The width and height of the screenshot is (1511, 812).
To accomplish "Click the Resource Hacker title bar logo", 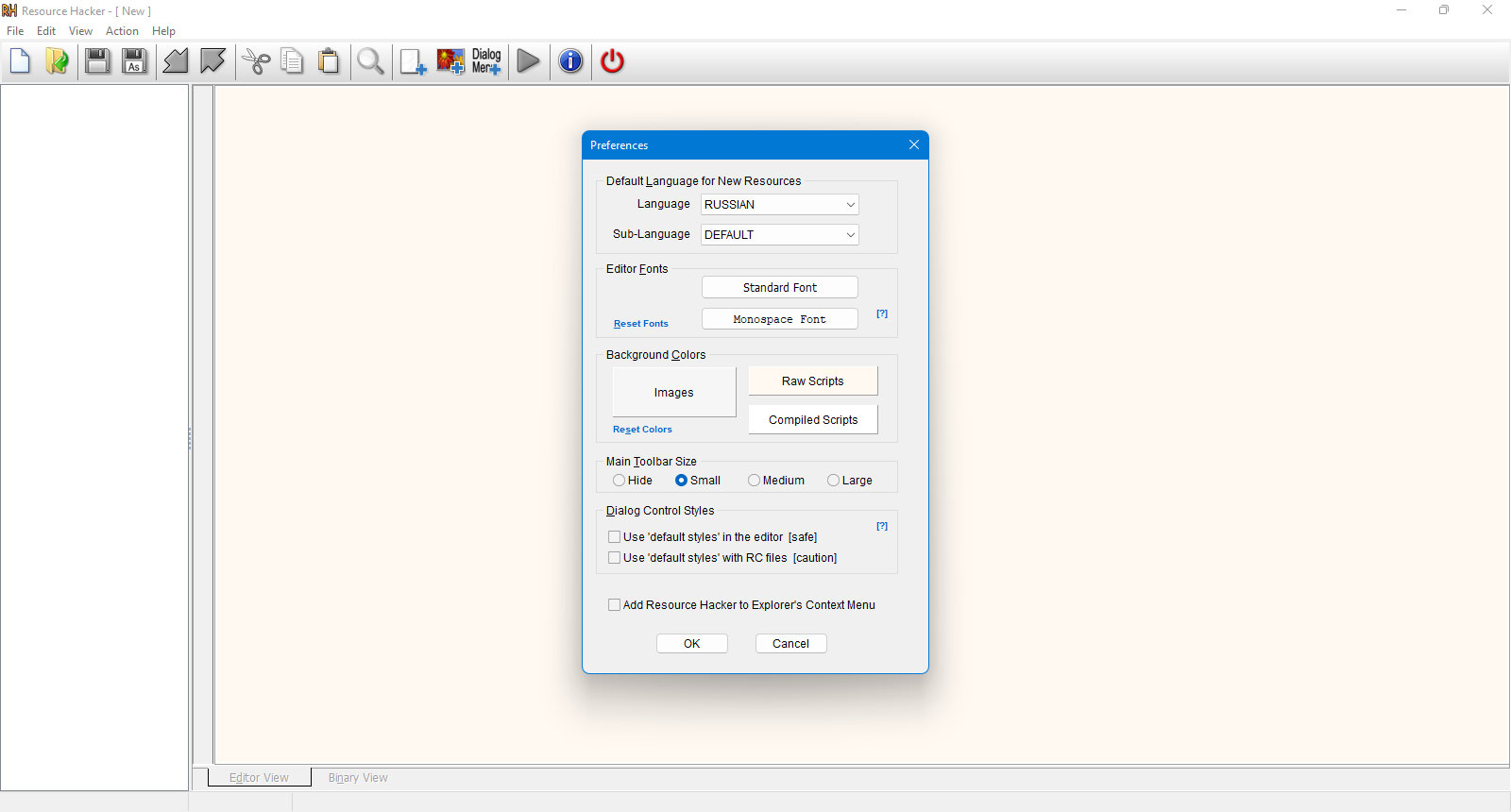I will pos(9,10).
